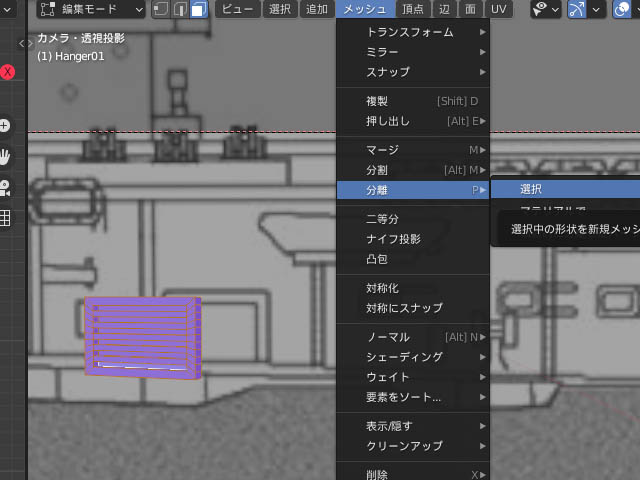Screen dimensions: 640x480
Task: Open the ウェイト submenu
Action: [413, 377]
